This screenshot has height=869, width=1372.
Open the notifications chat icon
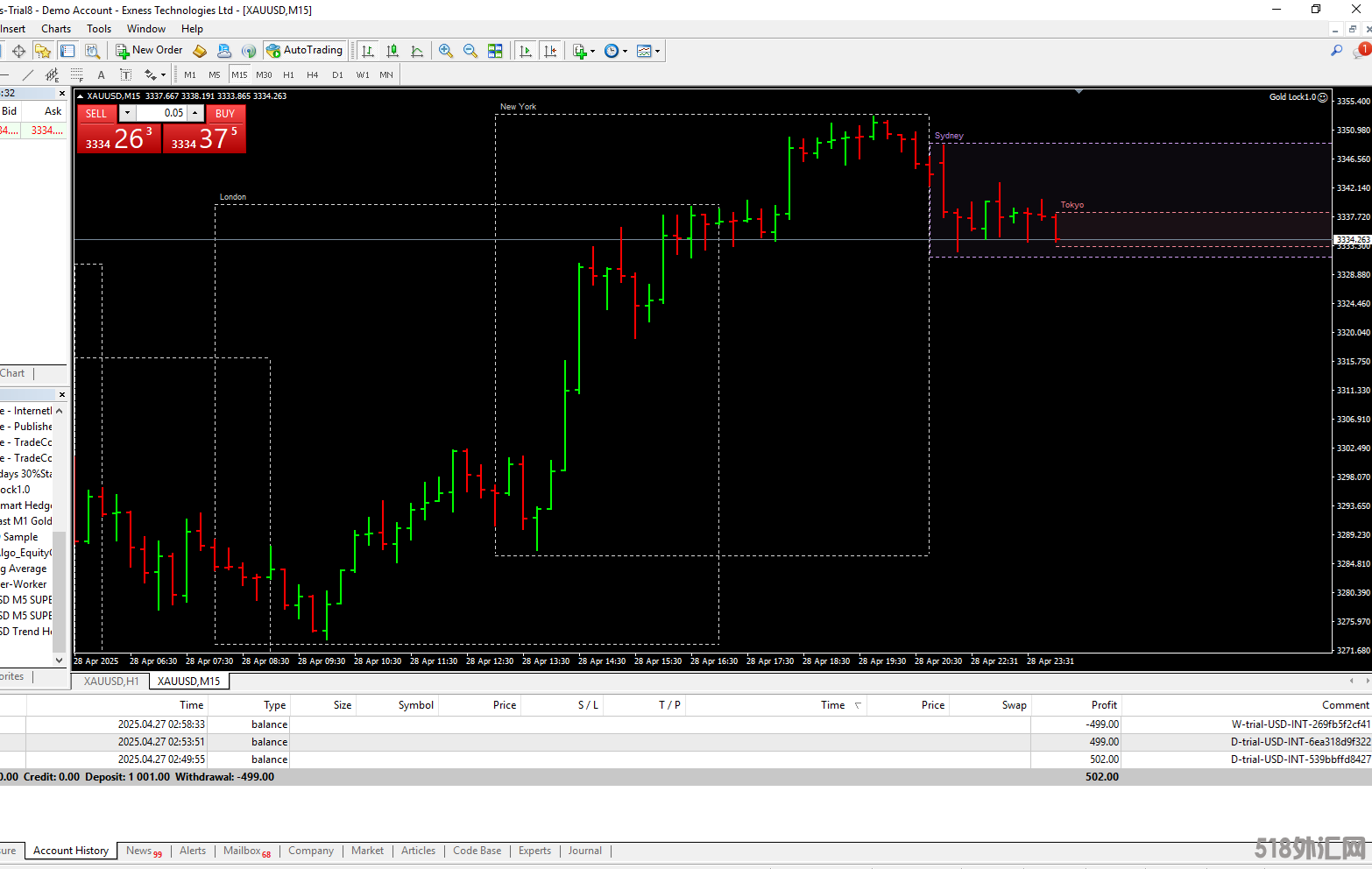(1361, 51)
